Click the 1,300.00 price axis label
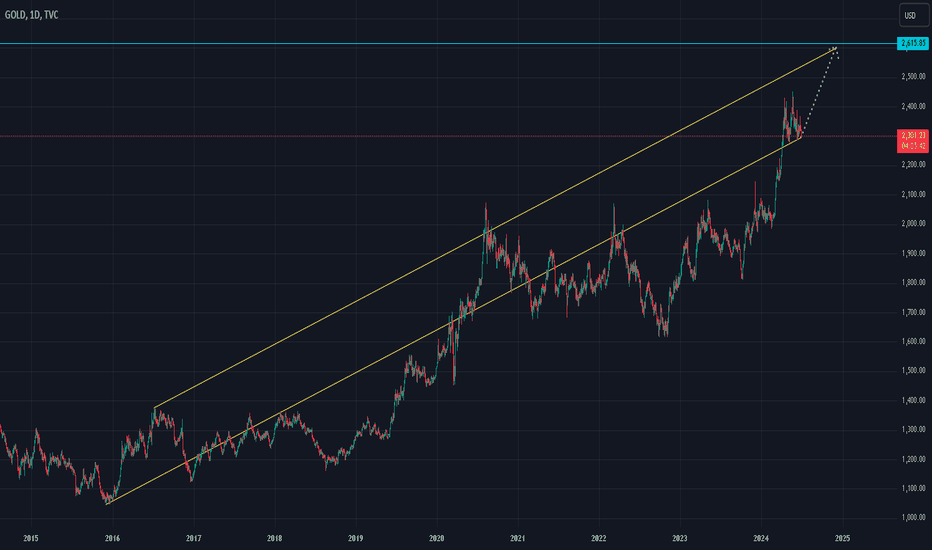The width and height of the screenshot is (932, 550). 914,429
